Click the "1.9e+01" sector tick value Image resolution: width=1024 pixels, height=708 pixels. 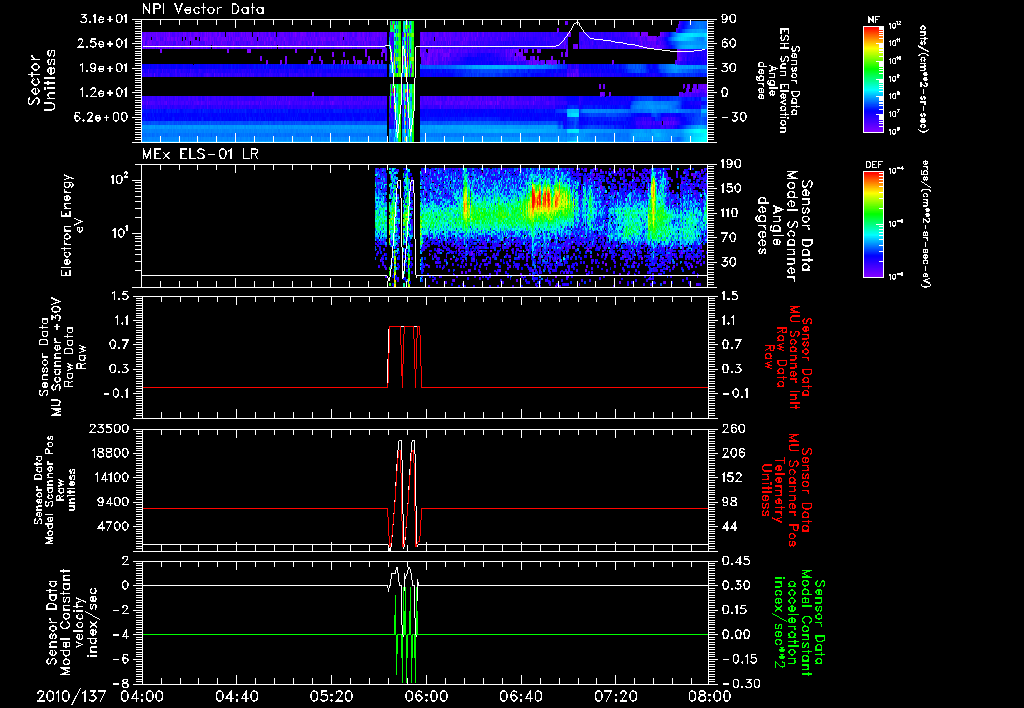(104, 68)
